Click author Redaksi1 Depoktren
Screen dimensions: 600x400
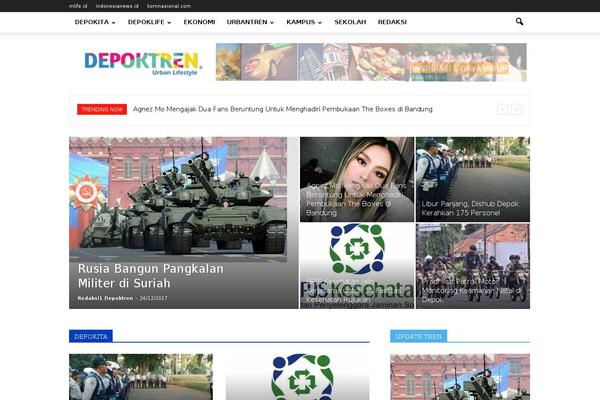point(105,298)
